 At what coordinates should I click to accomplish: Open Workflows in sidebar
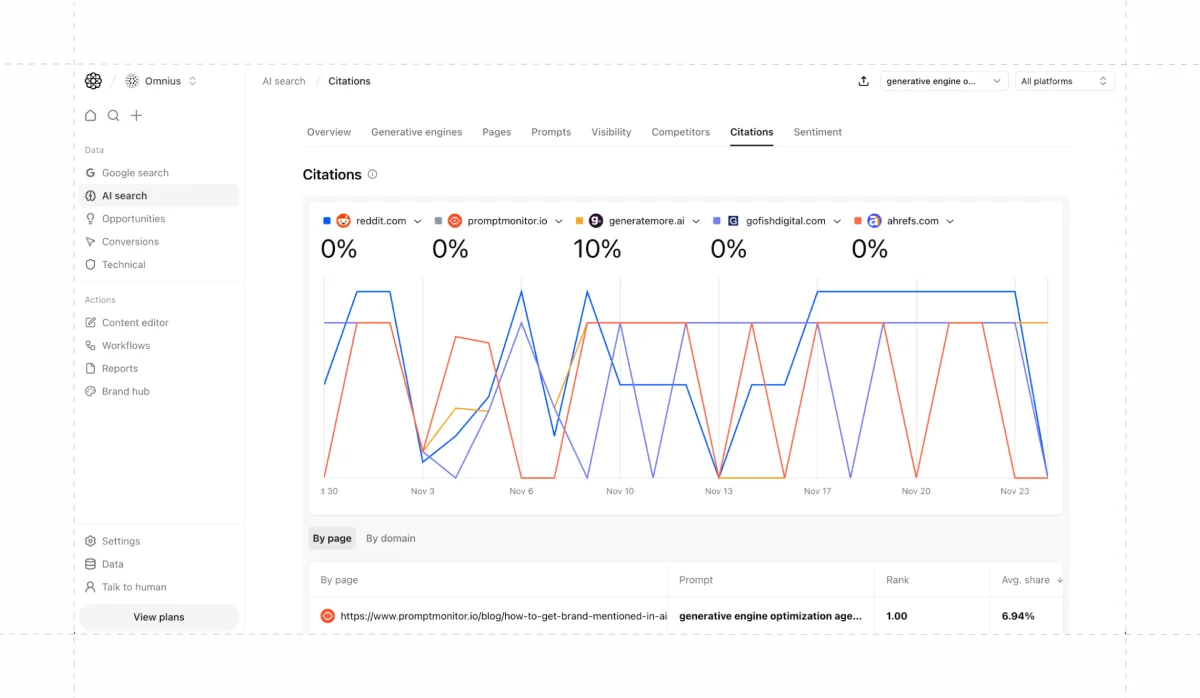(159, 346)
